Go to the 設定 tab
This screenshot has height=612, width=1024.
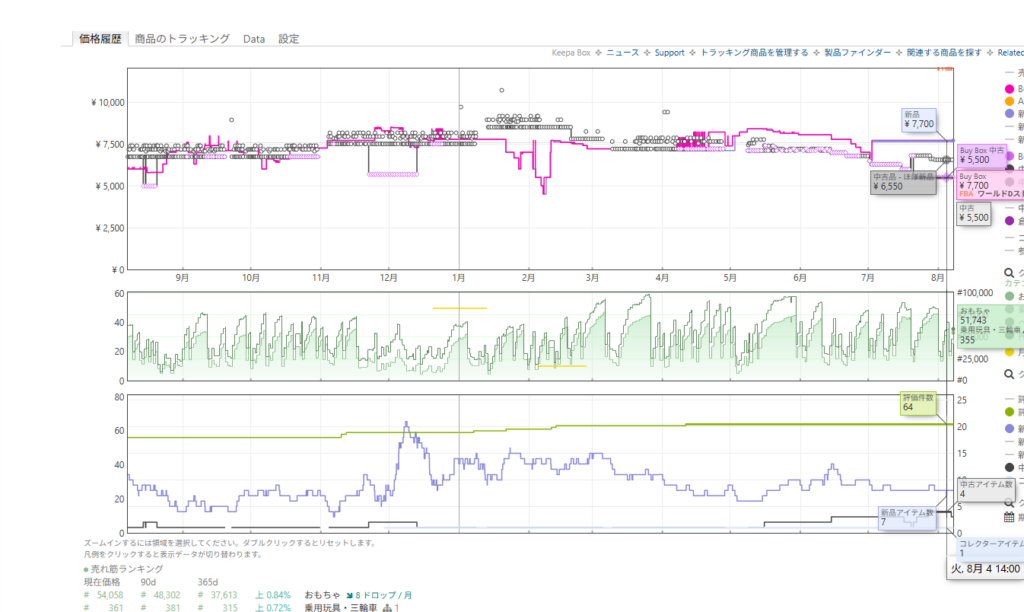289,39
